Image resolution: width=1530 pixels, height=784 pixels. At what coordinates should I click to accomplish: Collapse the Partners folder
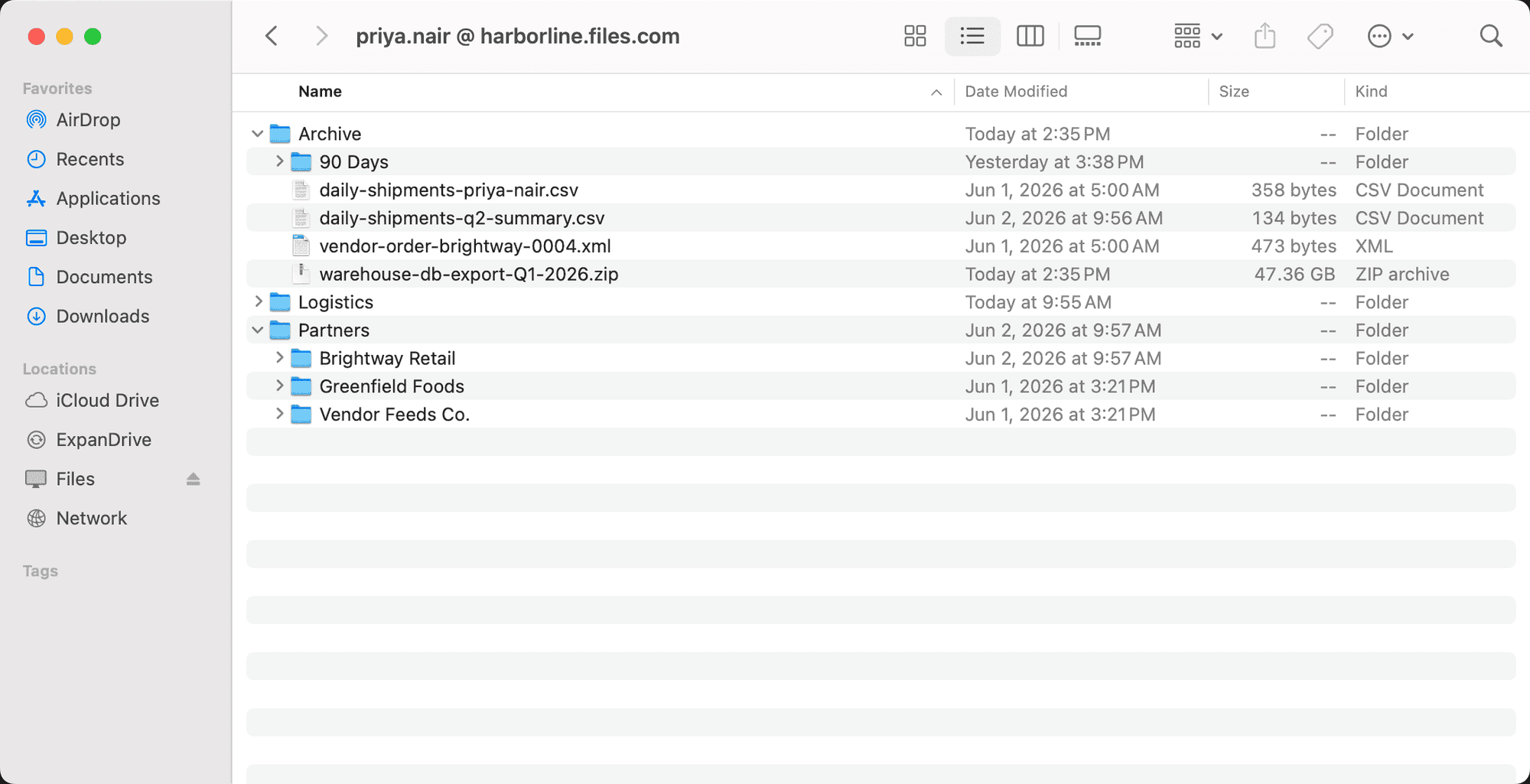click(258, 330)
